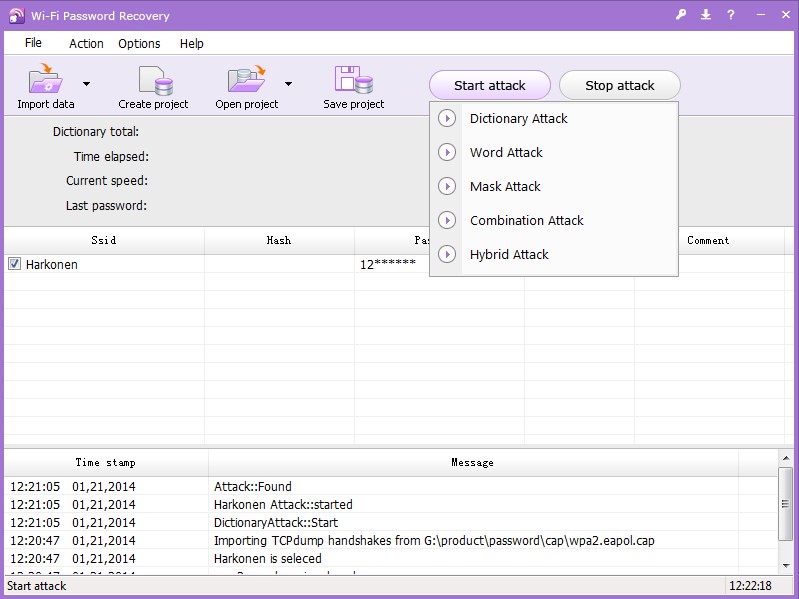Uncheck the Harkonen network checkbox
This screenshot has height=599, width=799.
tap(14, 265)
